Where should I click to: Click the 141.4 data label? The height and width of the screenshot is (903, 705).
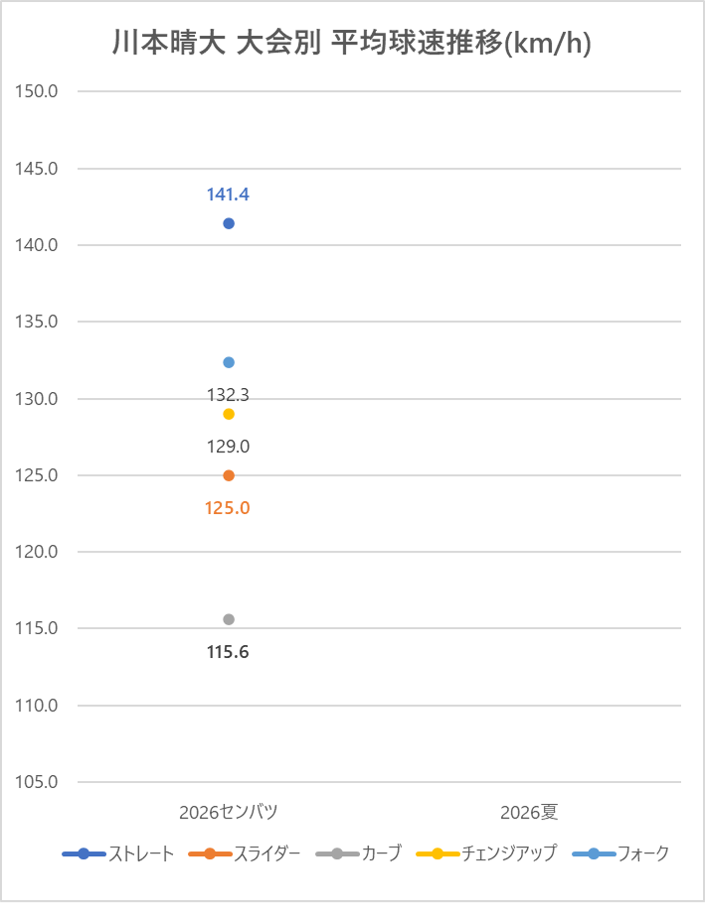(228, 194)
